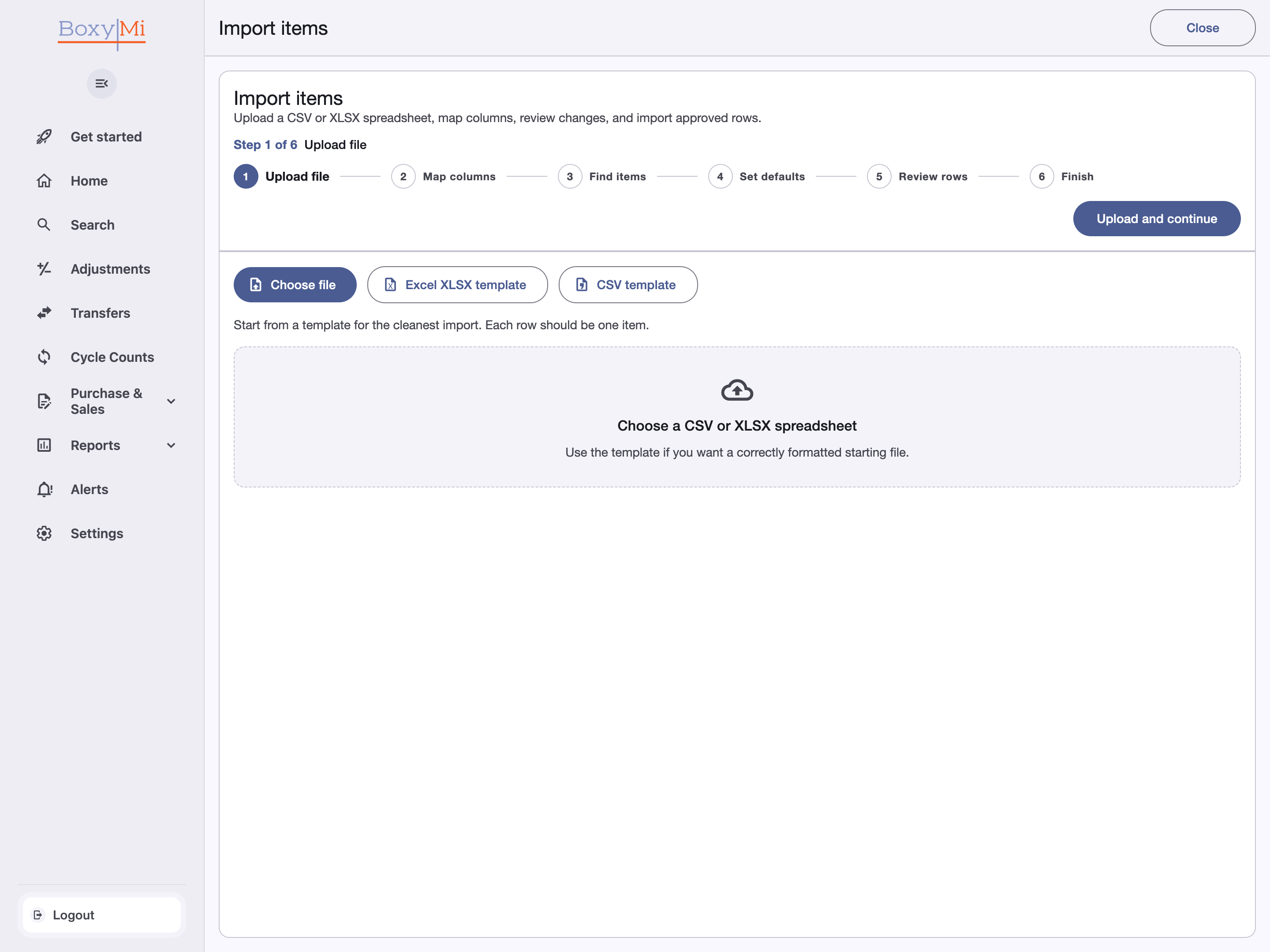Click the Search magnifier icon
The height and width of the screenshot is (952, 1270).
44,224
